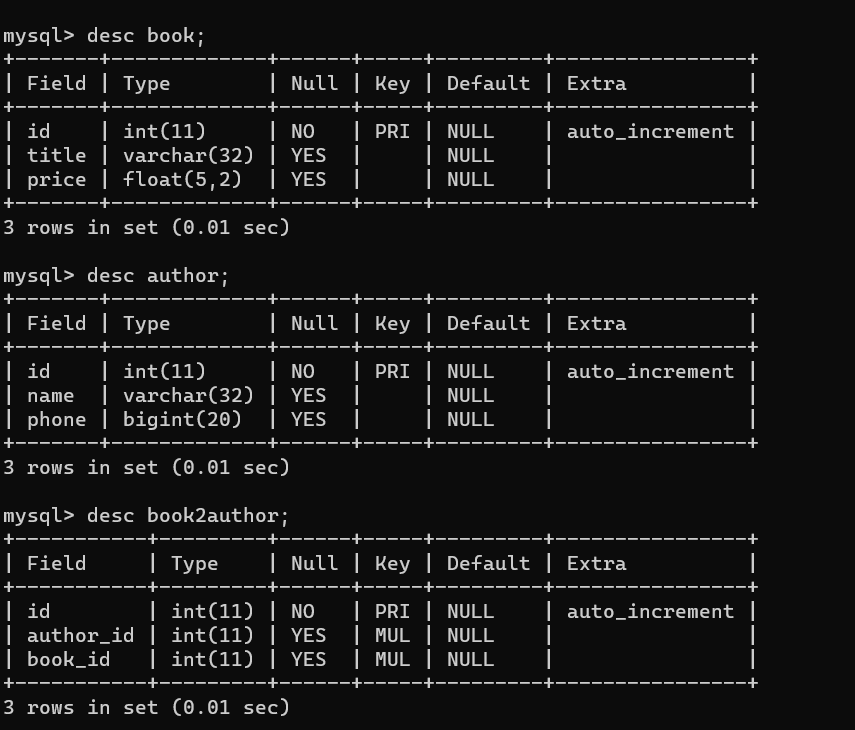Select 'author_id' field in book2author table
This screenshot has width=855, height=730.
coord(81,636)
